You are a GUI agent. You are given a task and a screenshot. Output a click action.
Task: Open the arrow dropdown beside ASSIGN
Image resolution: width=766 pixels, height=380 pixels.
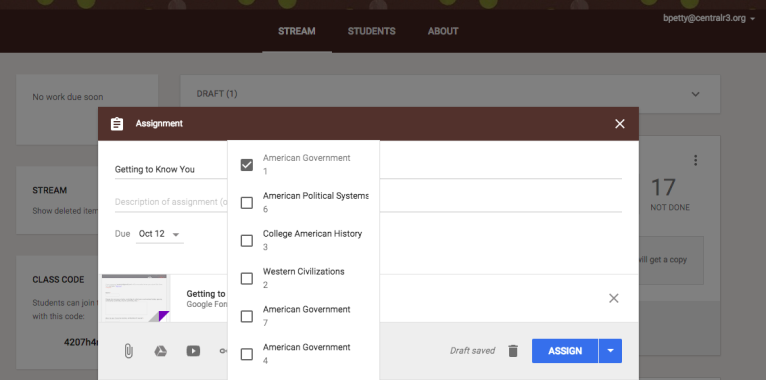[x=610, y=351]
